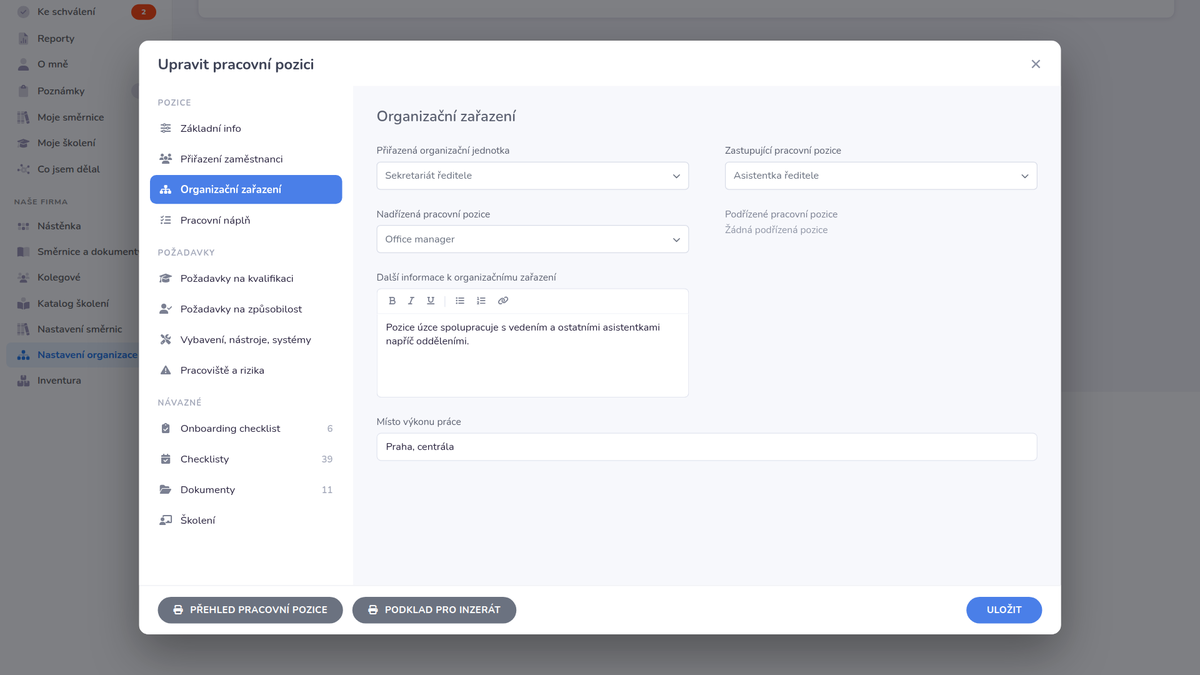Viewport: 1200px width, 675px height.
Task: Open Požadavky na způsobilost section
Action: [x=246, y=310]
